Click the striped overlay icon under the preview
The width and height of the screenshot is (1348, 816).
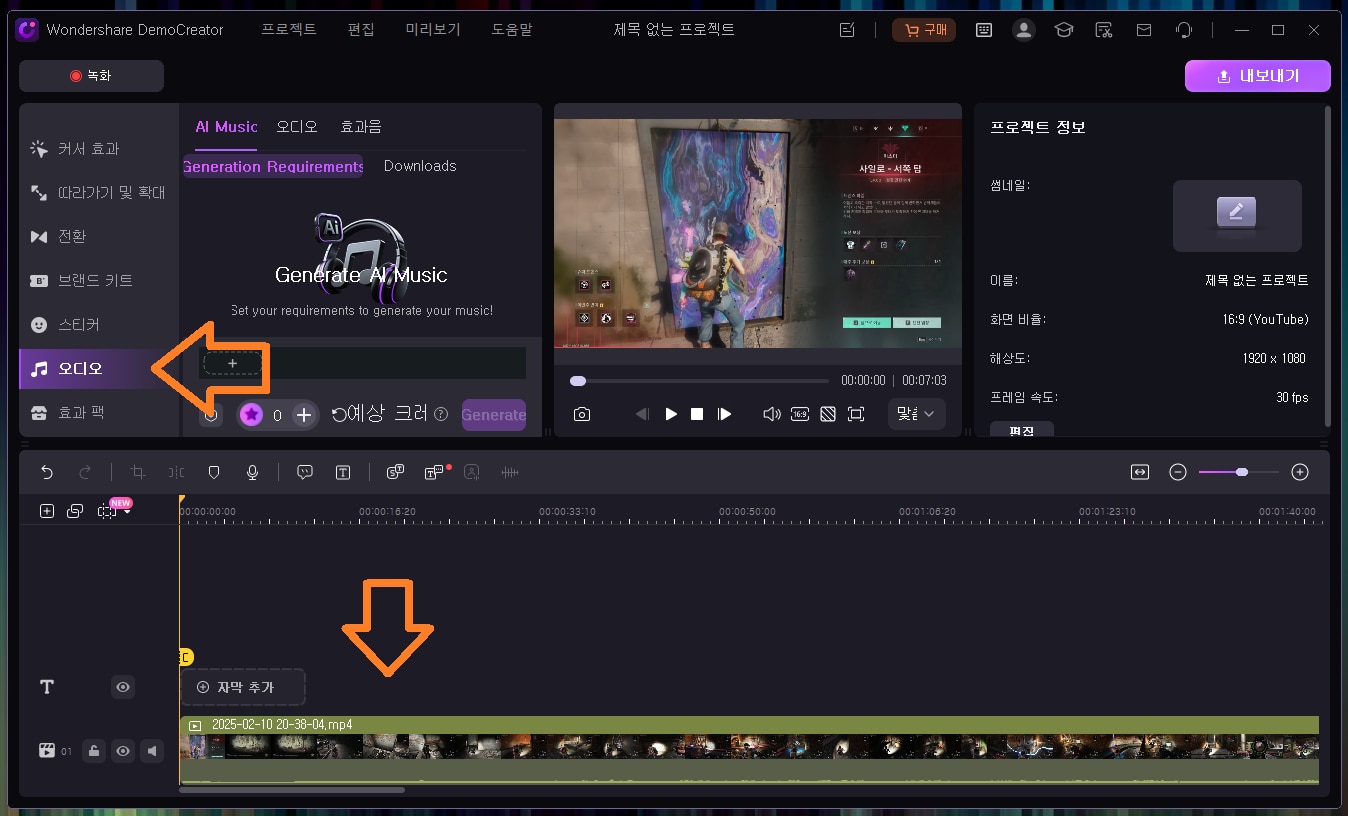pos(828,414)
